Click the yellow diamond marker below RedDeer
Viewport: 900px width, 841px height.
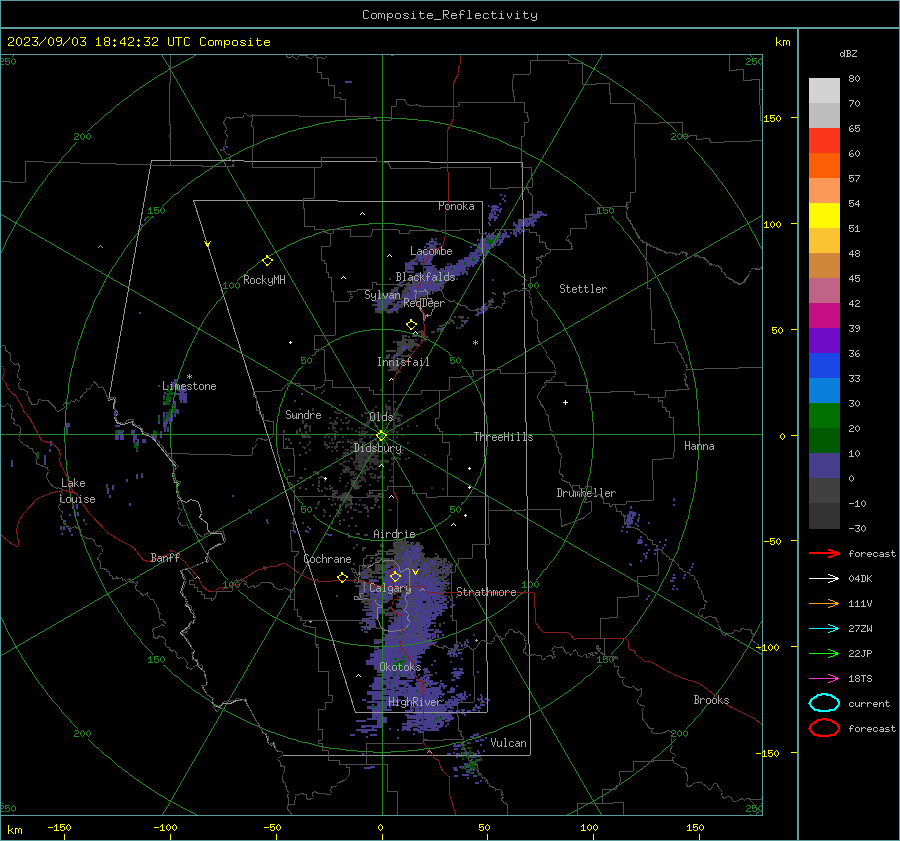(x=411, y=325)
